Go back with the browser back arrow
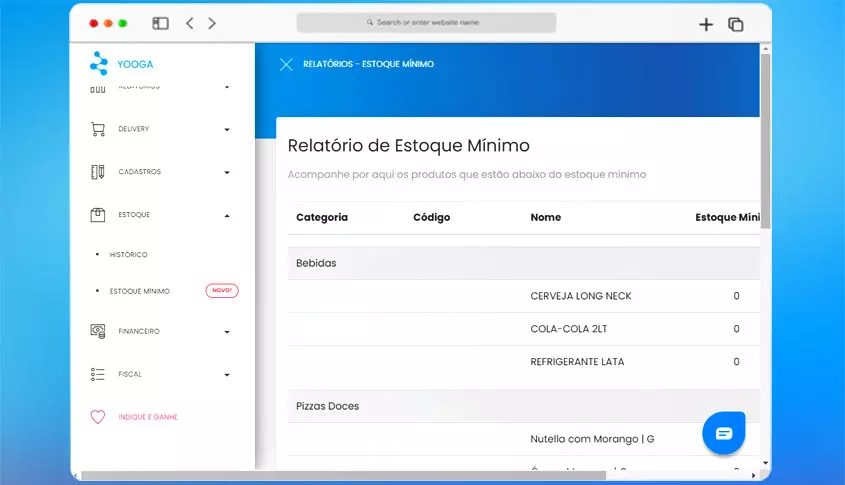845x485 pixels. click(190, 23)
